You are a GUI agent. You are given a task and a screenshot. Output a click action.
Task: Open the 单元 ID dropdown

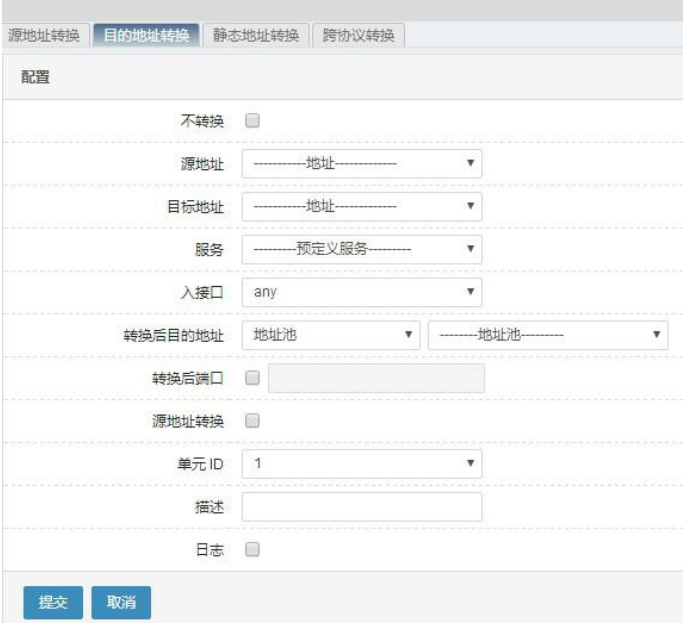tap(362, 463)
